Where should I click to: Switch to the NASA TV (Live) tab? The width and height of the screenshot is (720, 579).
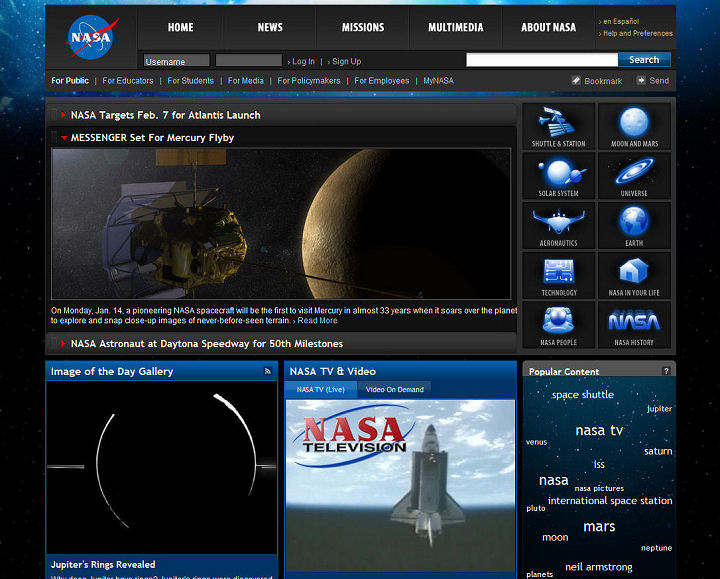point(321,389)
